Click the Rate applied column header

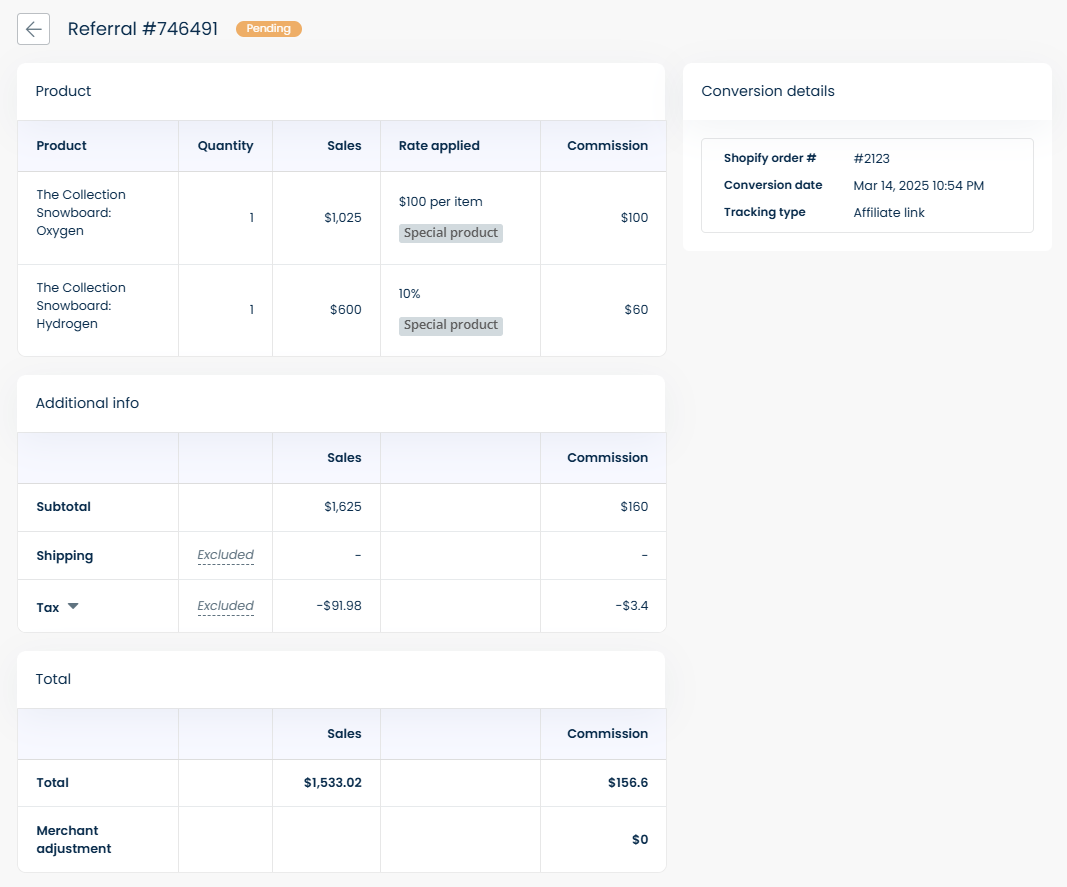[x=439, y=146]
